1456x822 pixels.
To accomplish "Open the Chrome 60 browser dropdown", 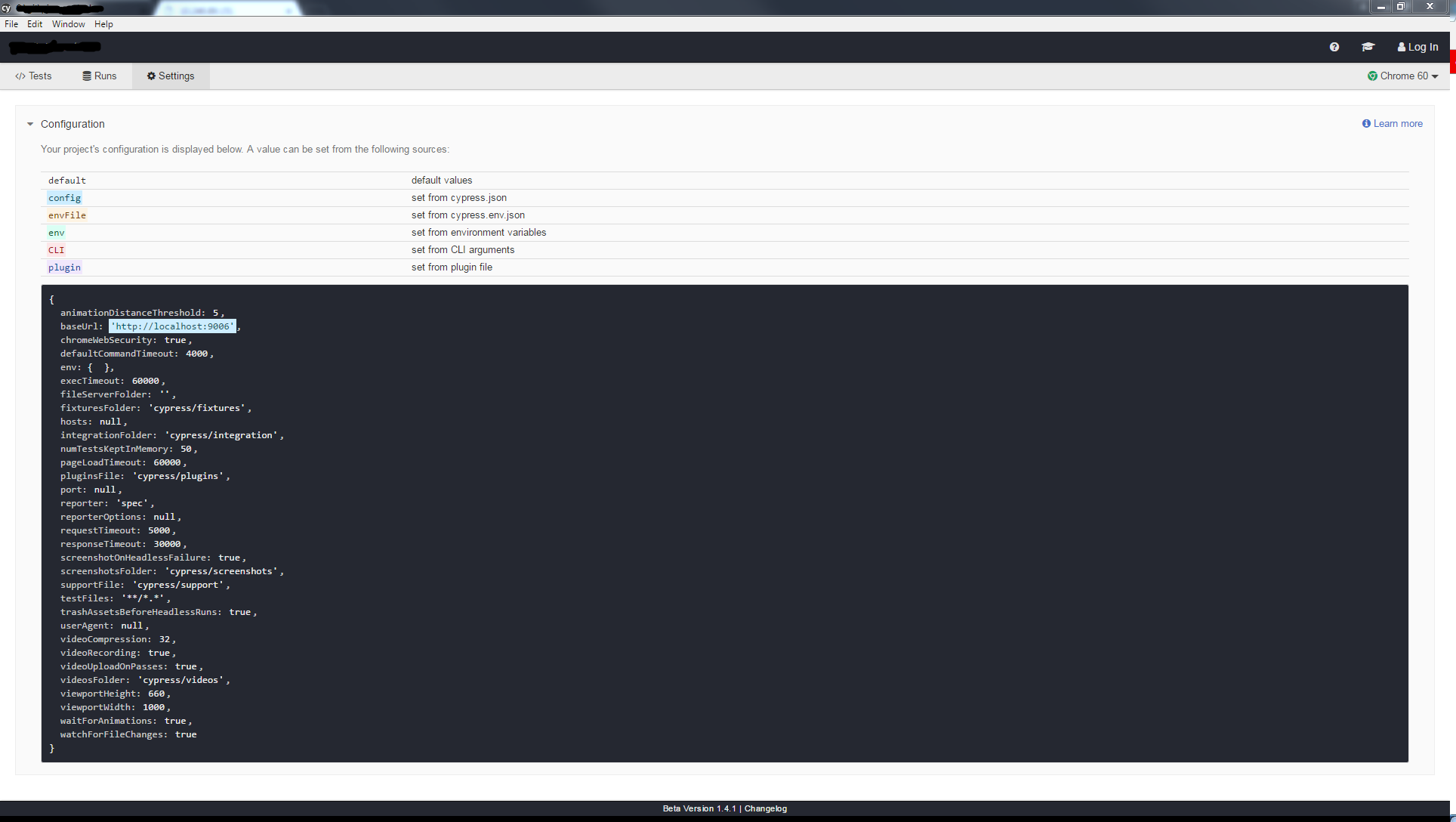I will pyautogui.click(x=1403, y=76).
